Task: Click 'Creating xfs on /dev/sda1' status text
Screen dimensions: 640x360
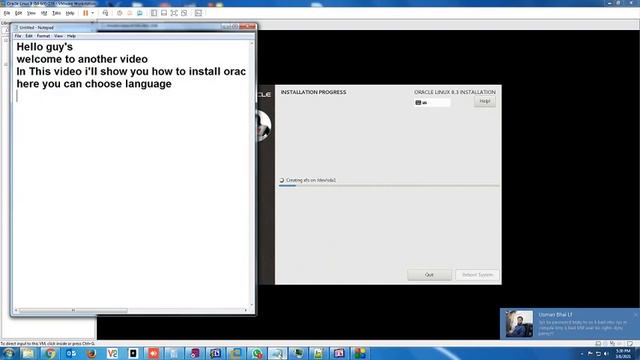Action: pos(311,180)
